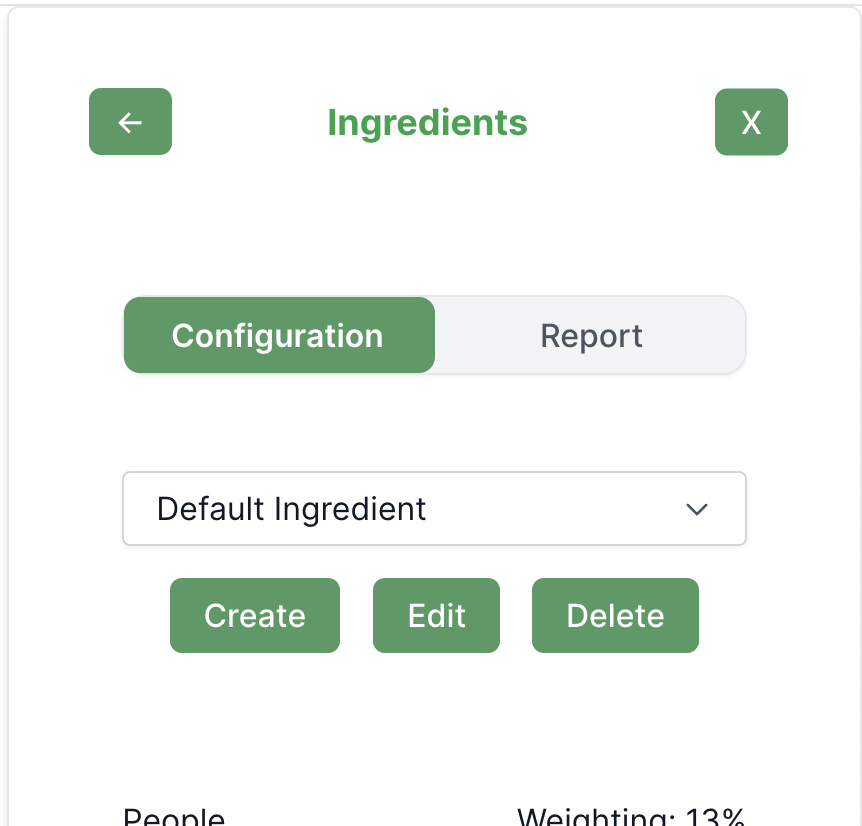Delete the selected ingredient

coord(615,616)
